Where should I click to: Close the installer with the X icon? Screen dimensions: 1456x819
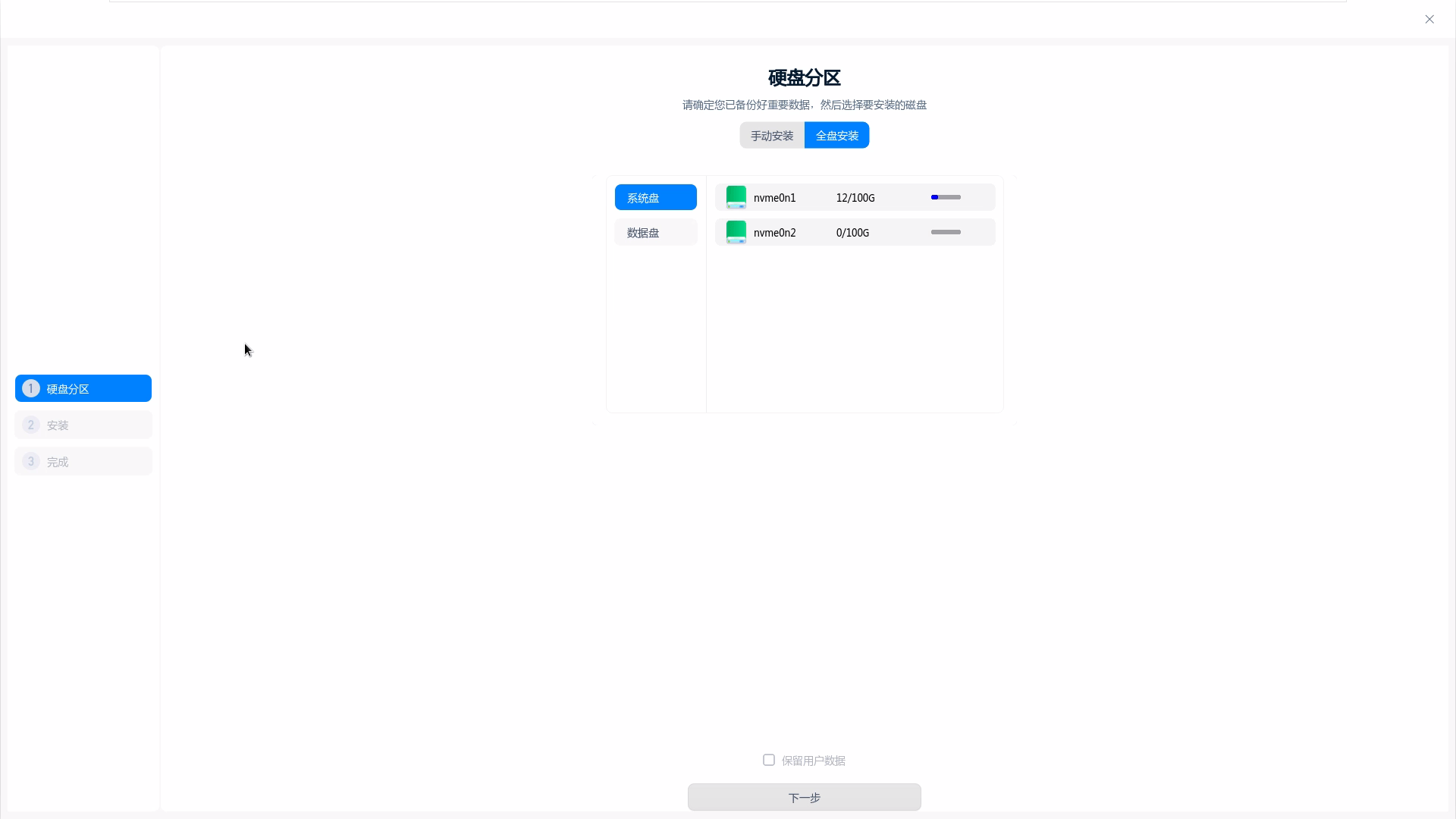1429,19
